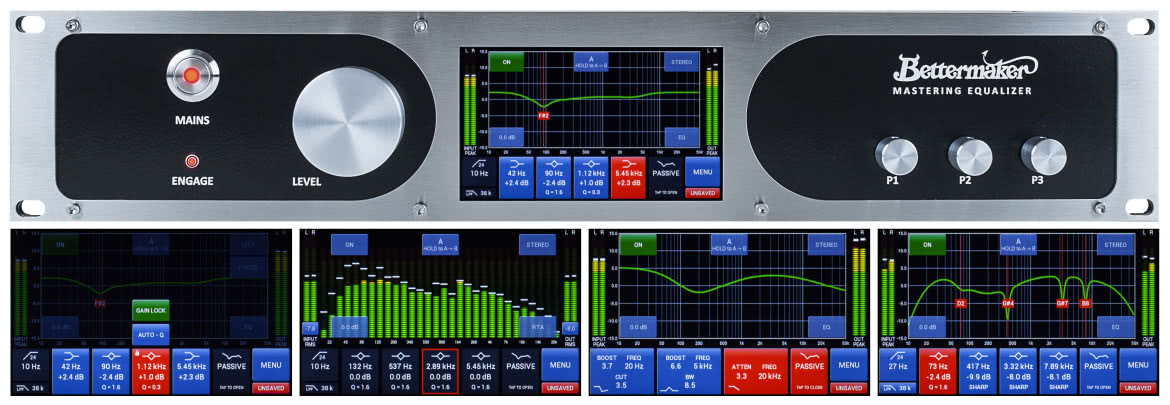Select the 42 Hz shelf band in Gain Lock screen
The height and width of the screenshot is (405, 1170).
tap(70, 371)
